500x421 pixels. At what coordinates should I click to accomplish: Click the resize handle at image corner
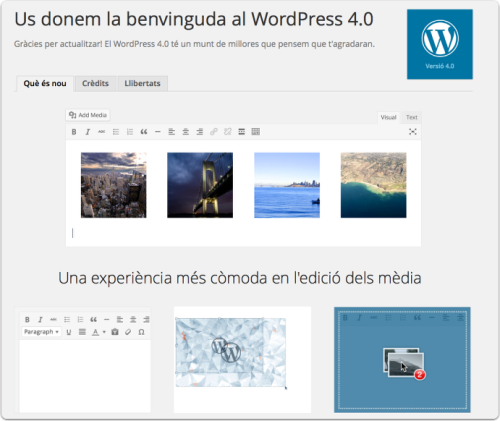[286, 387]
